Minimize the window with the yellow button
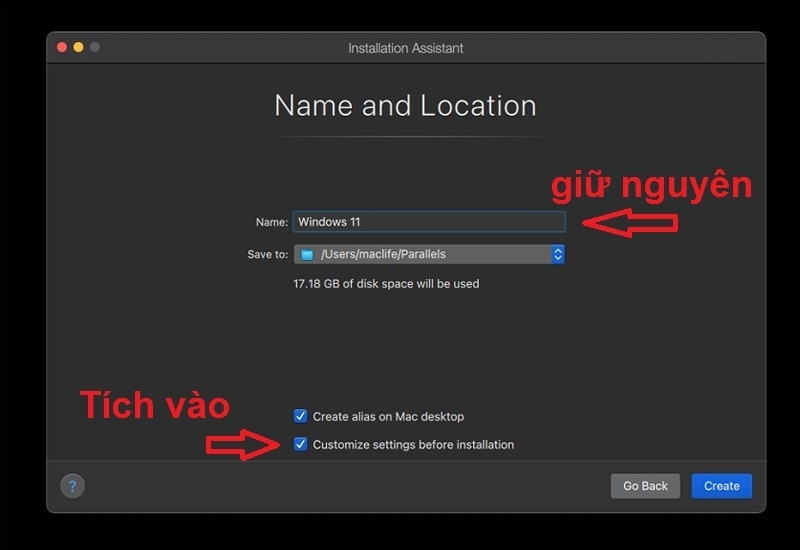802x550 pixels. [x=78, y=47]
